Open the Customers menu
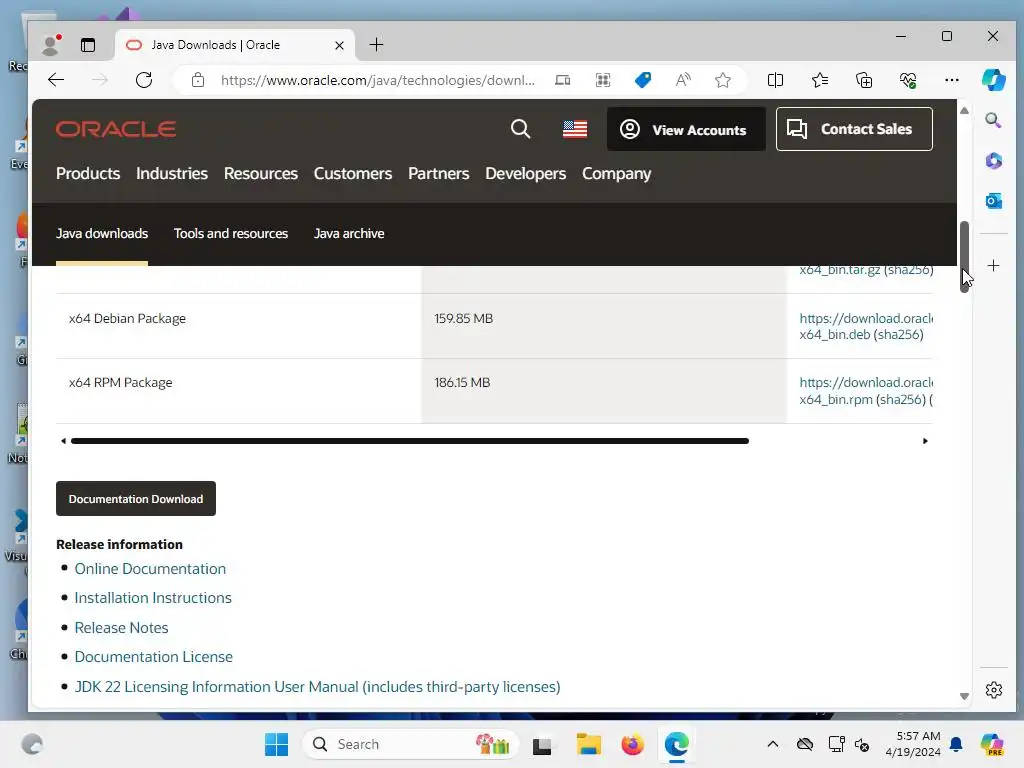The height and width of the screenshot is (768, 1024). click(x=353, y=174)
